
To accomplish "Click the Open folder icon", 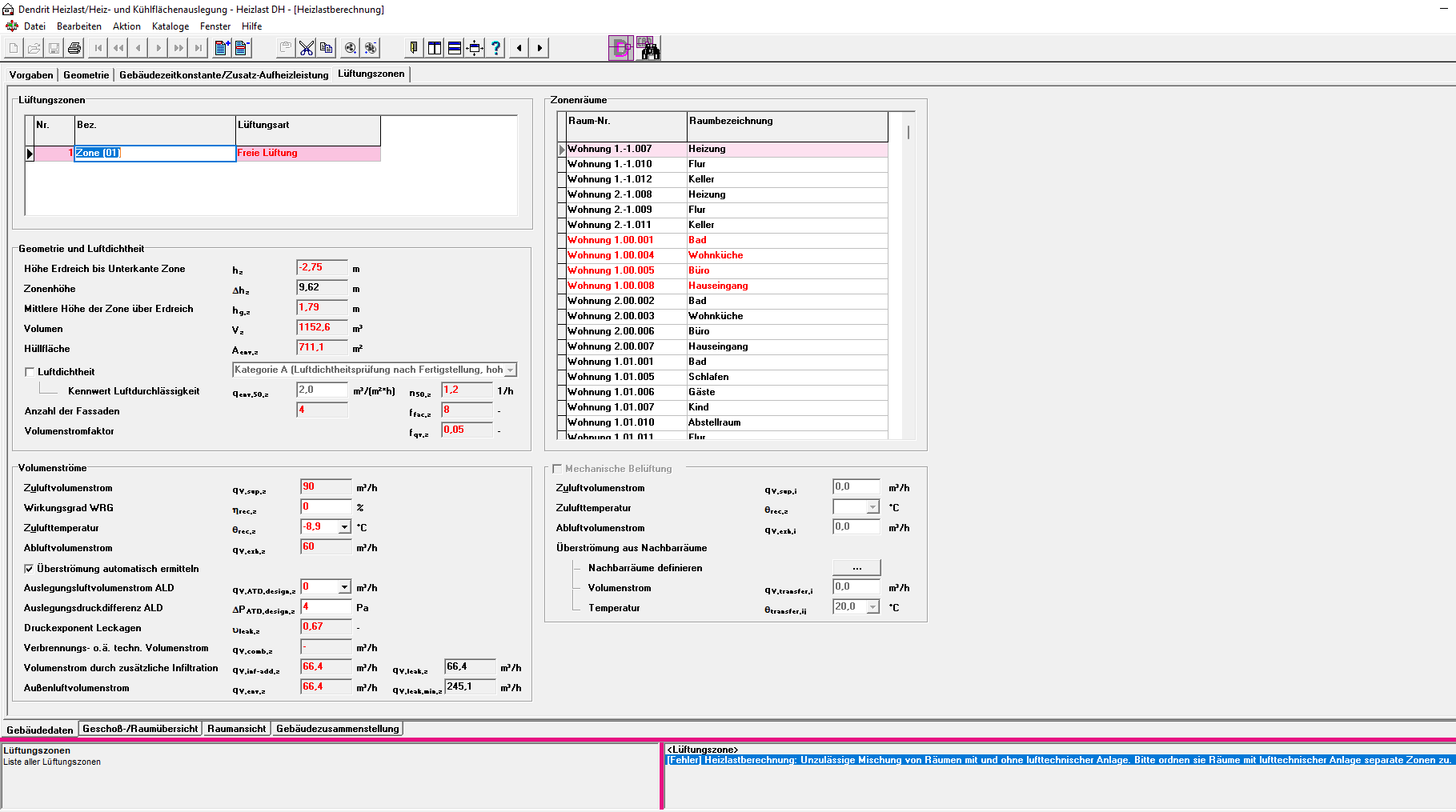I will point(34,48).
